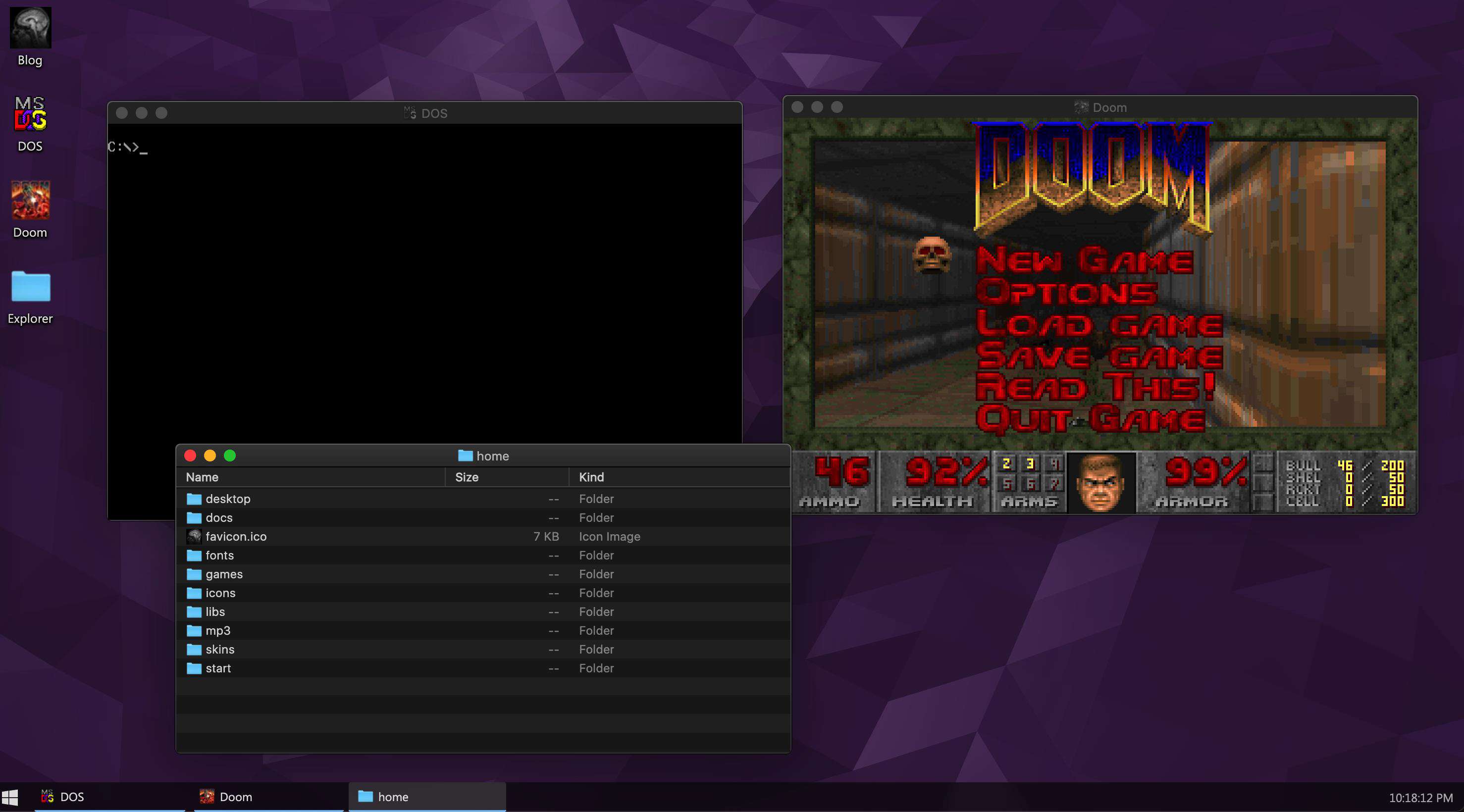The image size is (1464, 812).
Task: Click the BULL ammo row in Doom
Action: [1345, 465]
